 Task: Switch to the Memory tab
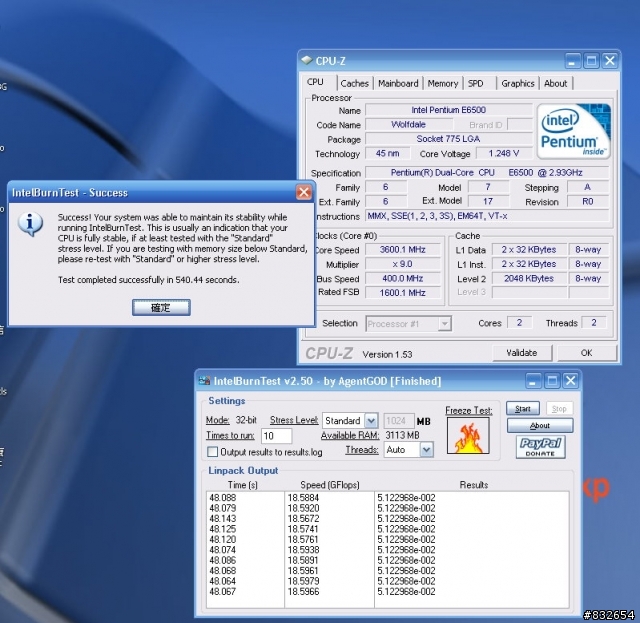(x=443, y=84)
